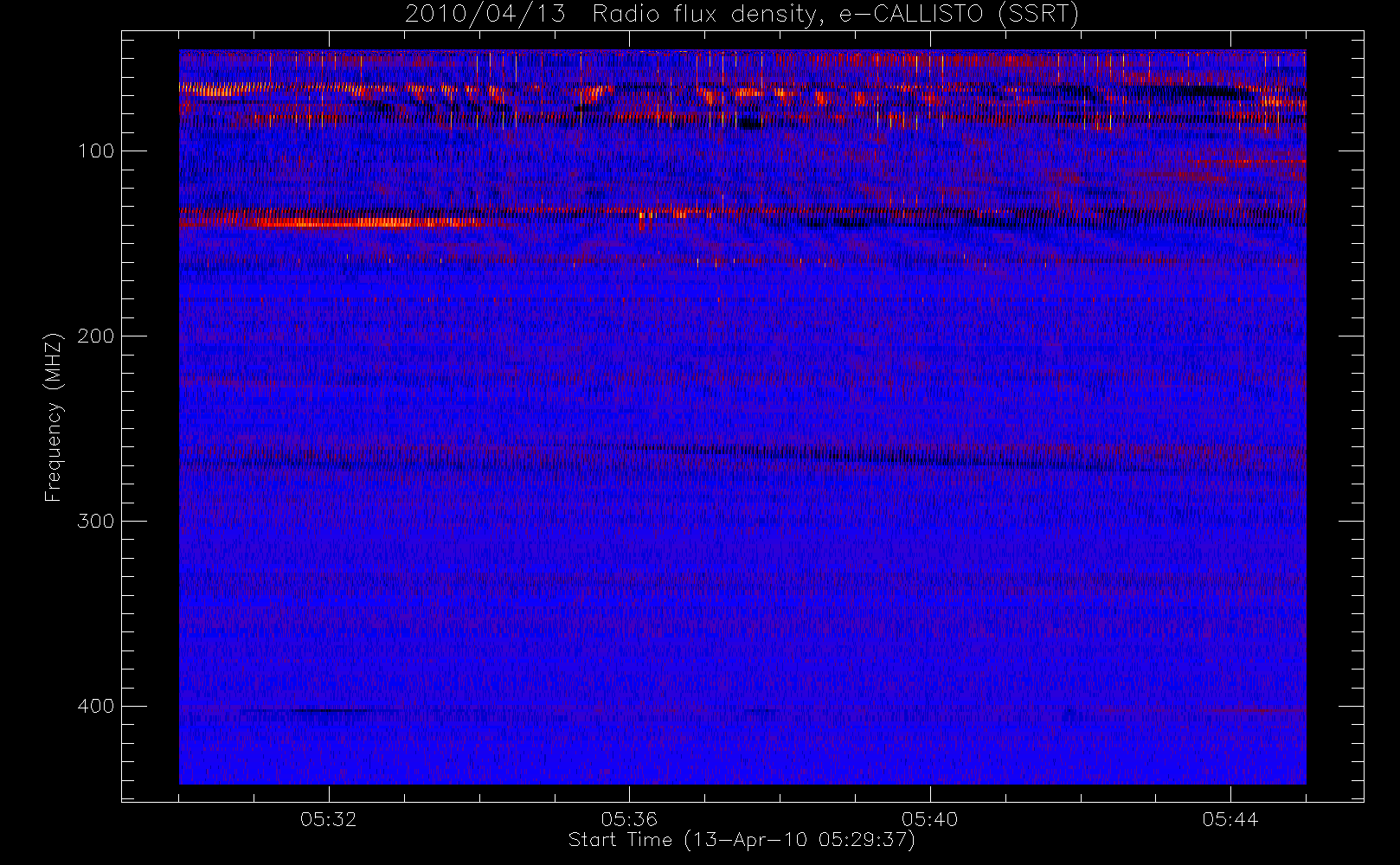This screenshot has width=1400, height=865.
Task: Click the 05:40 time tick label
Action: tap(930, 819)
